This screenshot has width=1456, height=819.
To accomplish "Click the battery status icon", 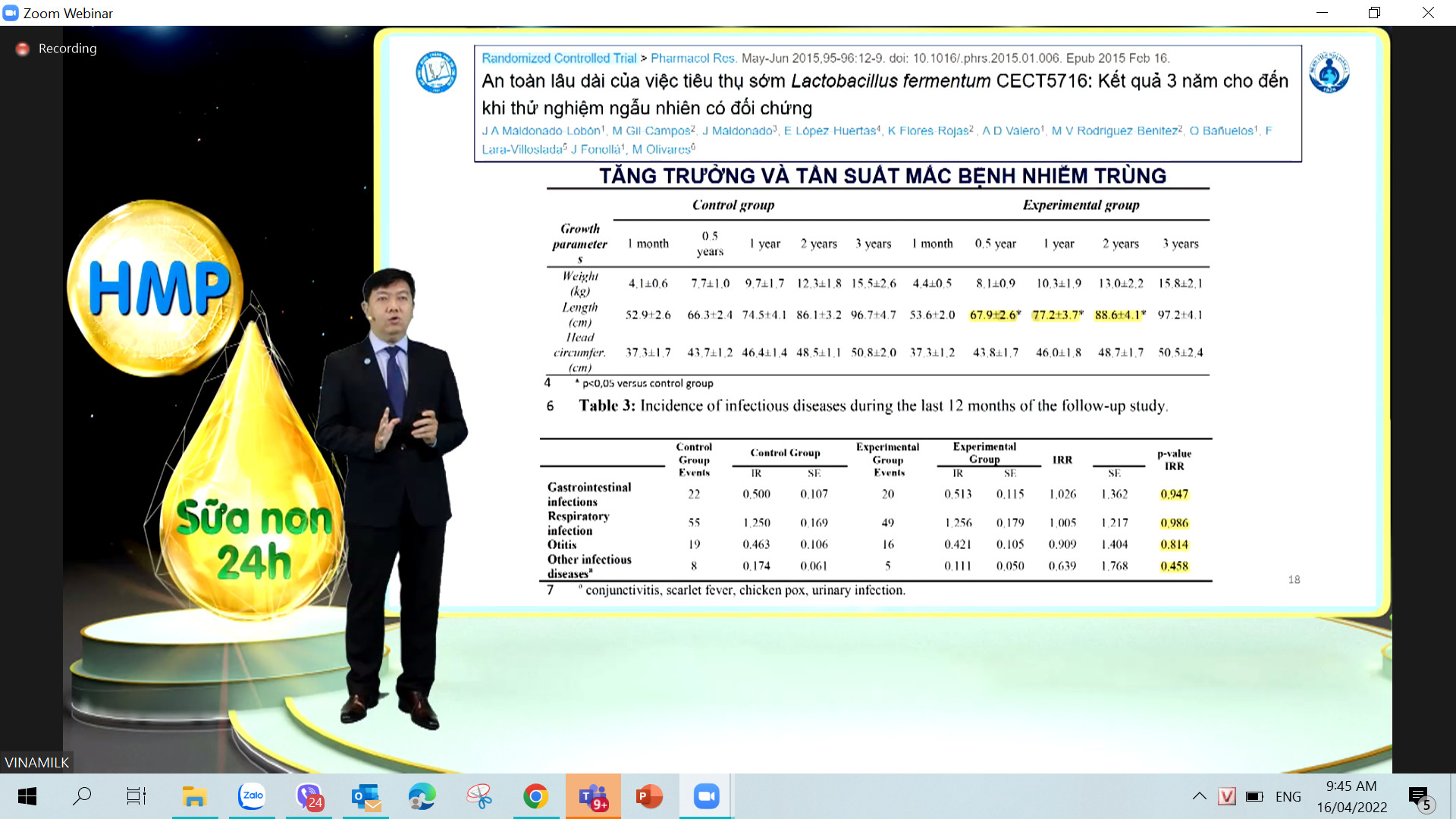I will (1254, 796).
